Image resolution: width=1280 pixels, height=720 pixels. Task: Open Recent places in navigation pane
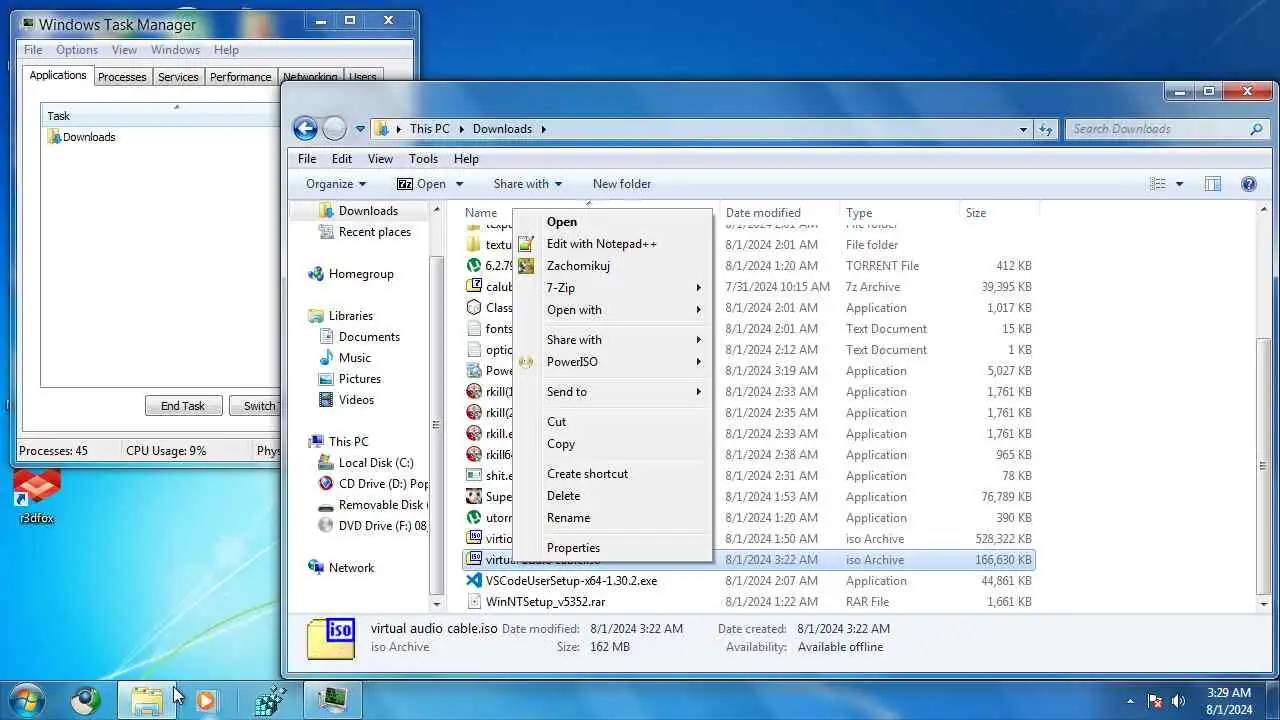tap(375, 232)
